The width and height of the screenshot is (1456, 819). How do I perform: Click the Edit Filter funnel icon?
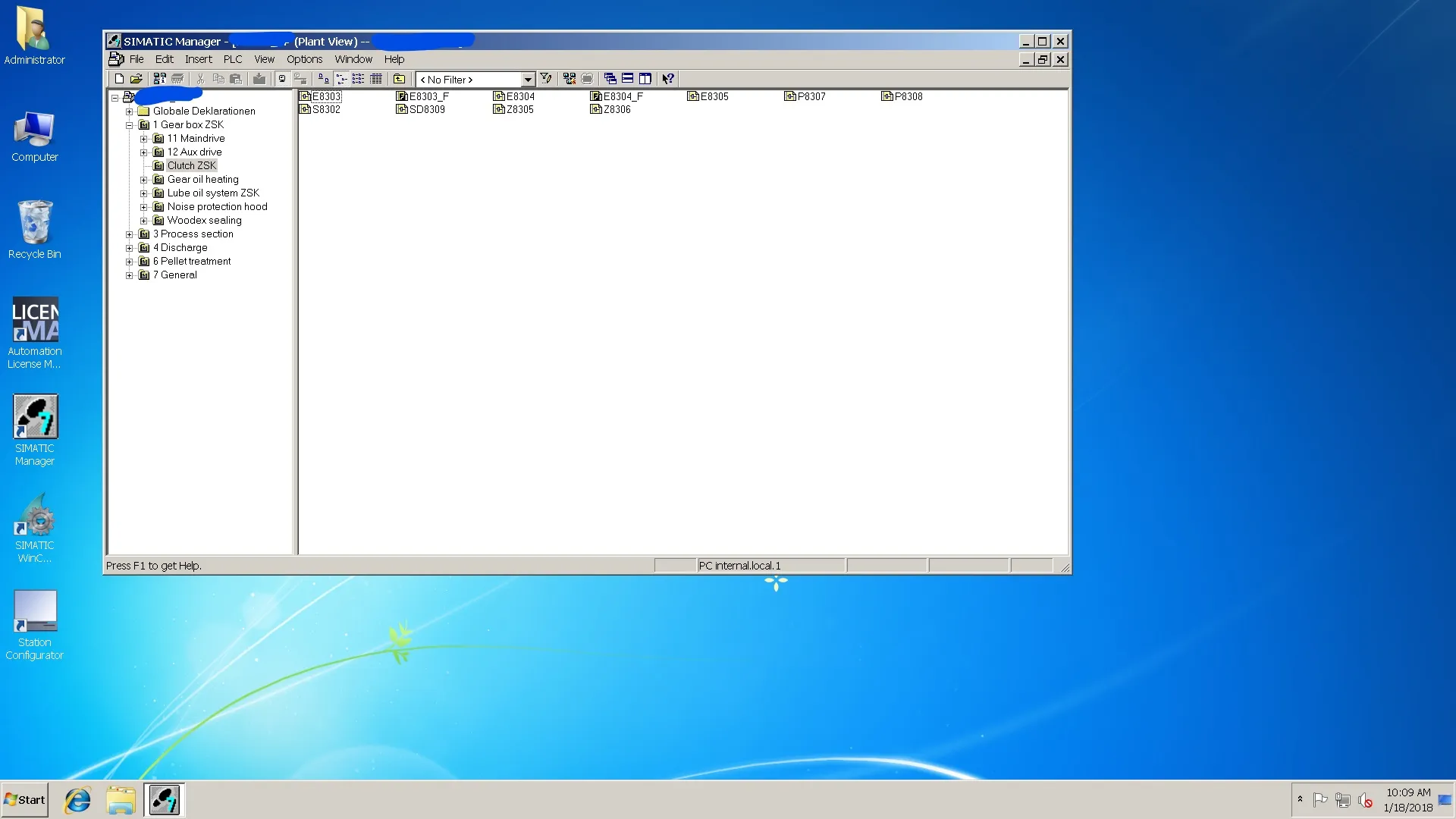coord(546,79)
